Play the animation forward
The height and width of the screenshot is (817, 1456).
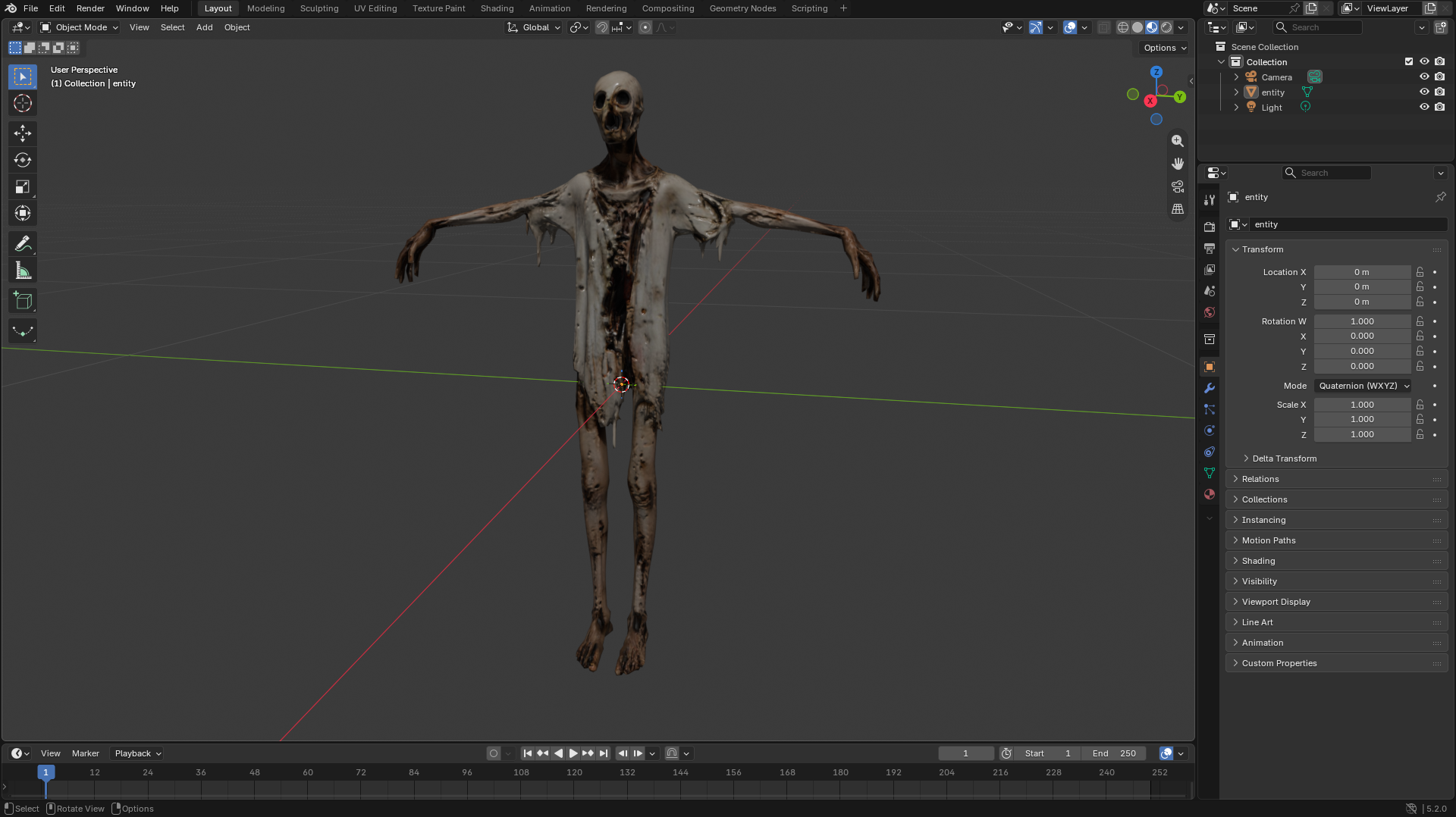[x=573, y=753]
